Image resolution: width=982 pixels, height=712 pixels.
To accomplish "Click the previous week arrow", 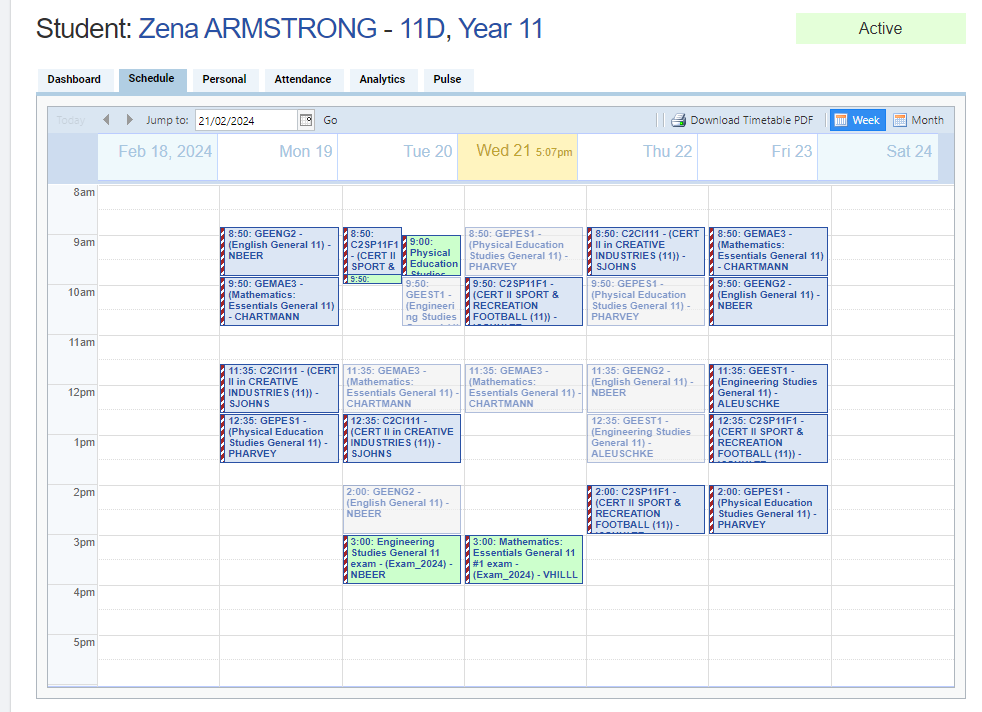I will pos(106,120).
